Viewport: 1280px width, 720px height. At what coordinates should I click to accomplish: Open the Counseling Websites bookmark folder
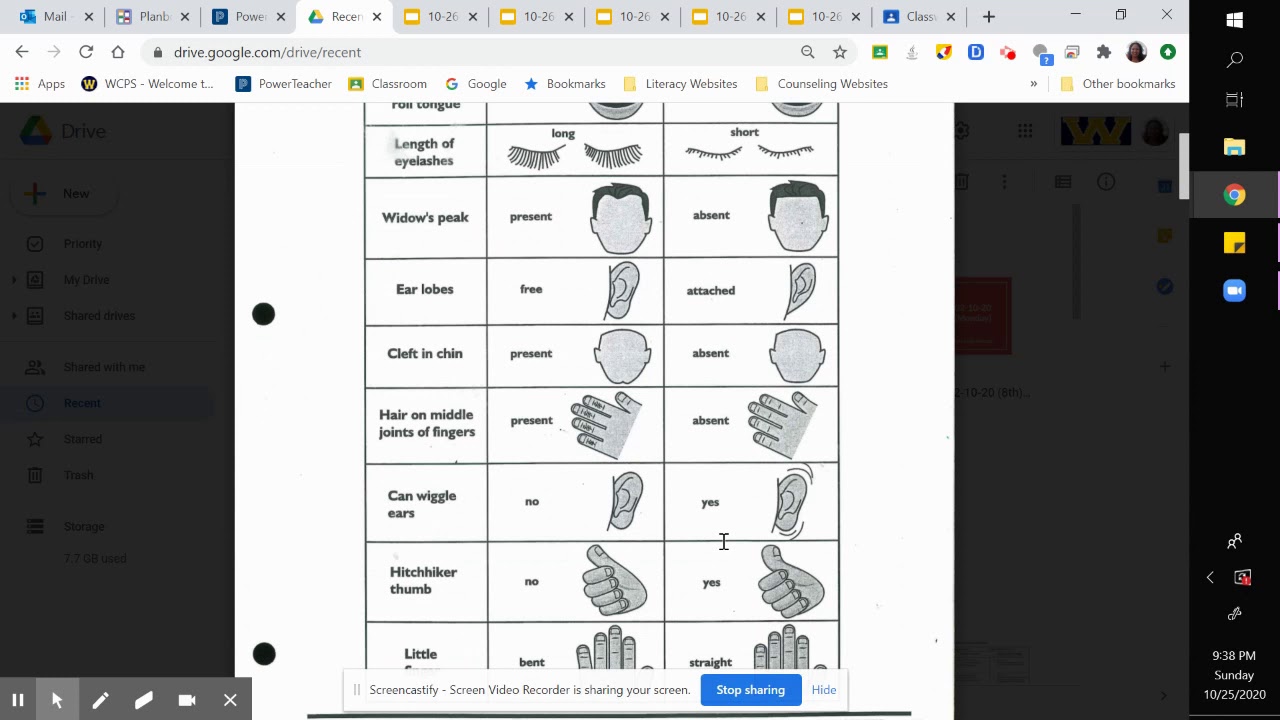pyautogui.click(x=821, y=84)
